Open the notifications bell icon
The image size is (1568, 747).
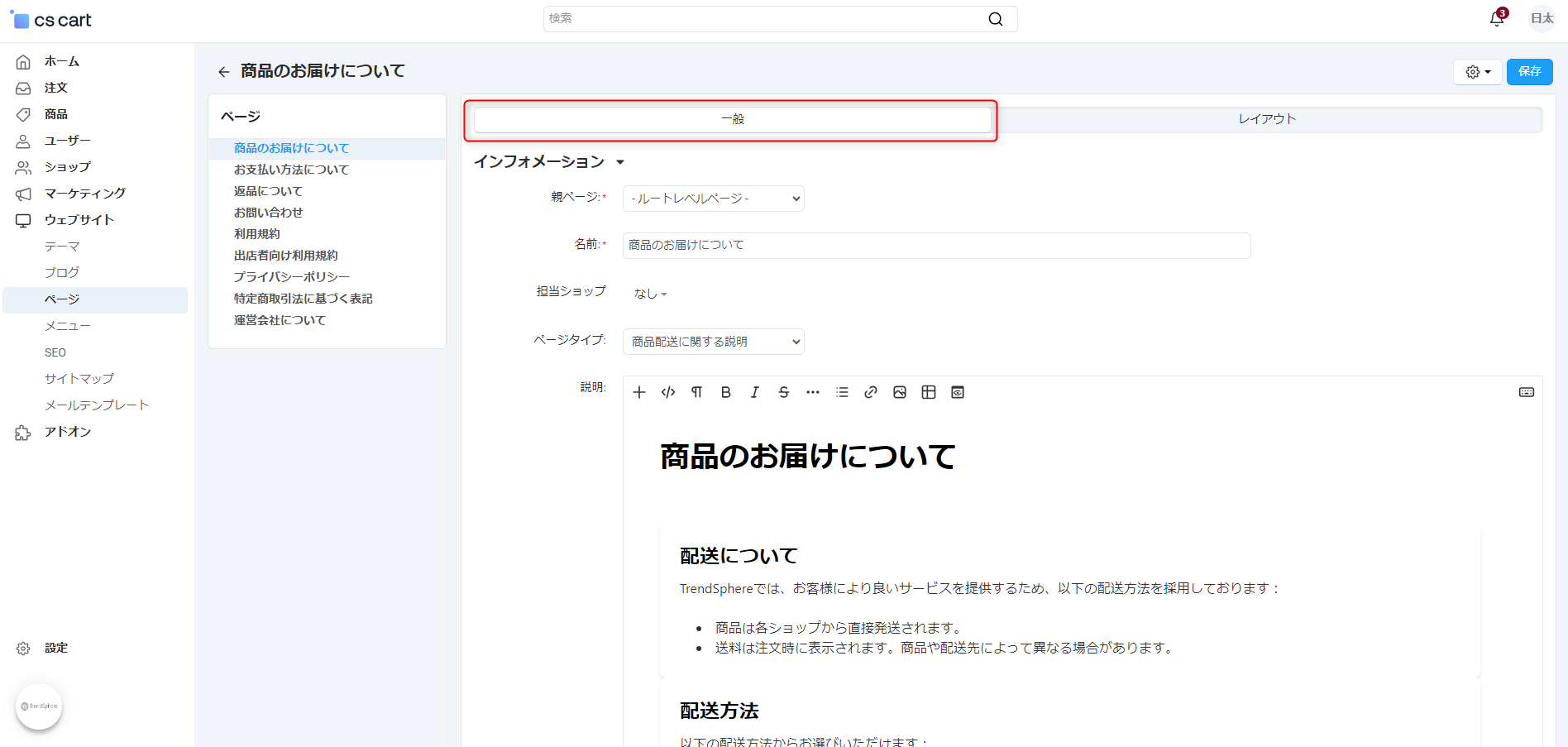[1496, 19]
